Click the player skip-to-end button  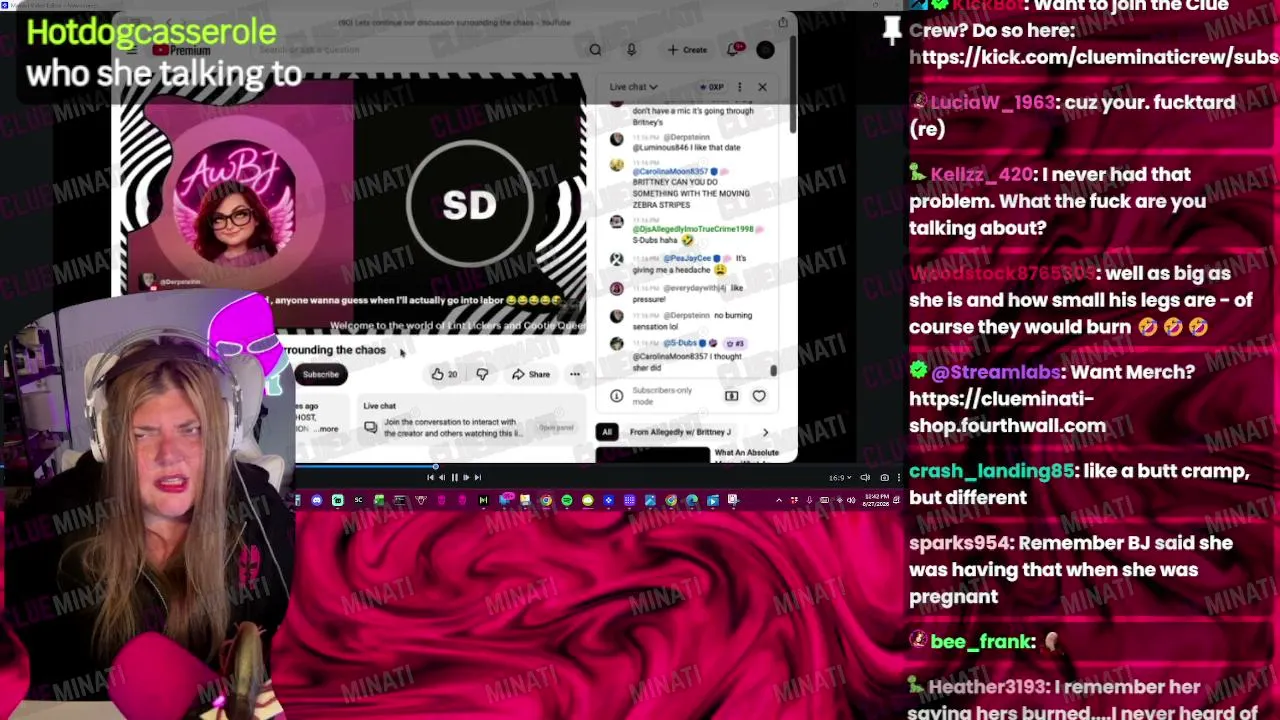click(478, 478)
